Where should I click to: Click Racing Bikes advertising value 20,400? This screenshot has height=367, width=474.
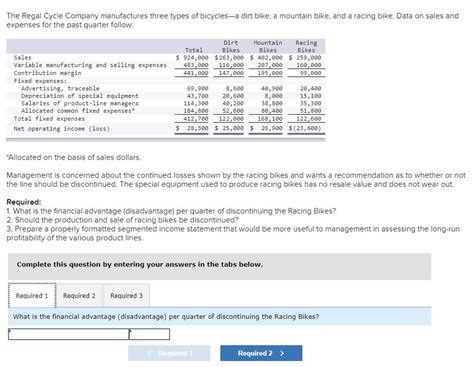[x=310, y=88]
